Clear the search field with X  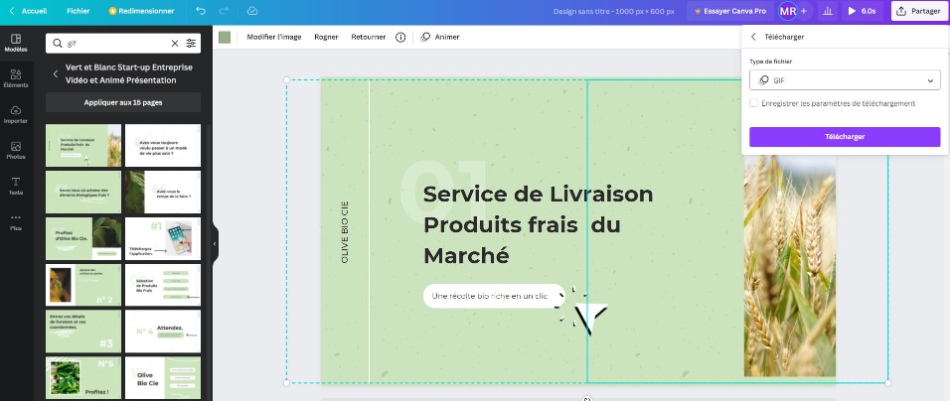174,44
